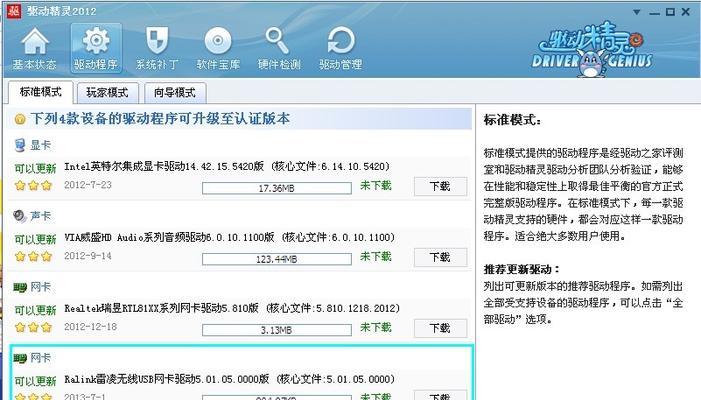Click the date 2012-12-18
701x400 pixels.
tap(90, 327)
